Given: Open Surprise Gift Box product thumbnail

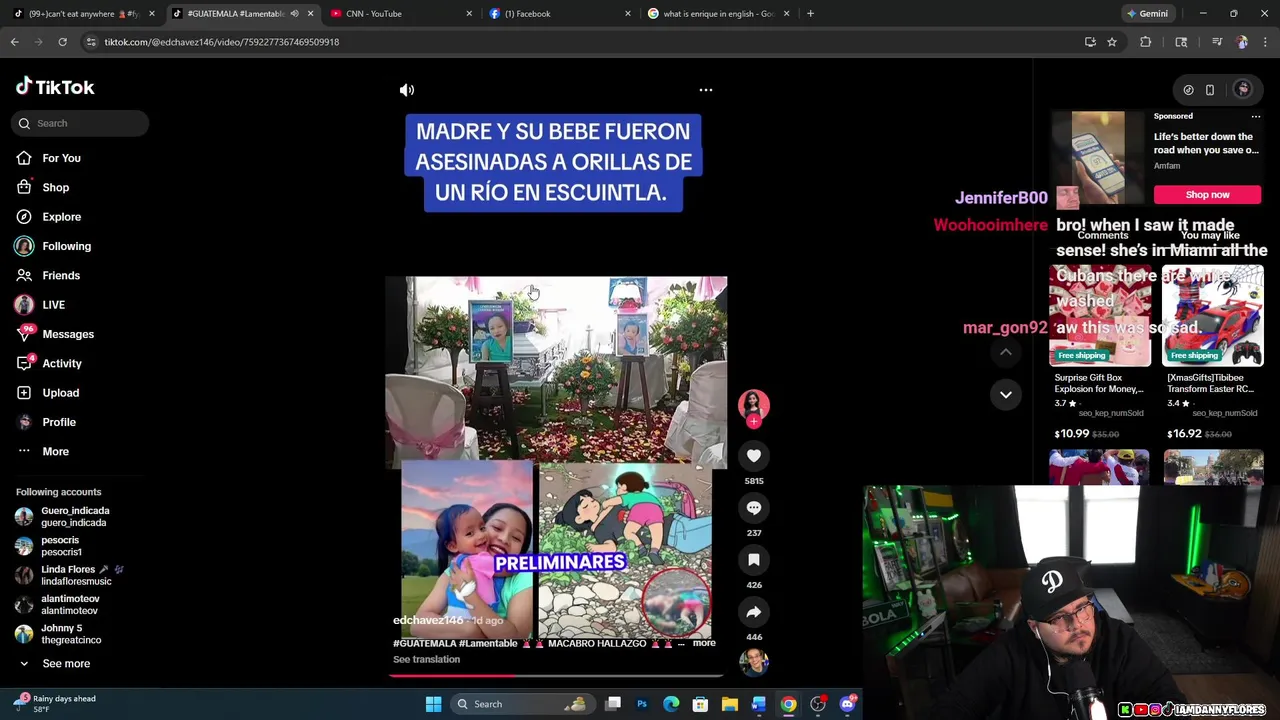Looking at the screenshot, I should point(1099,316).
